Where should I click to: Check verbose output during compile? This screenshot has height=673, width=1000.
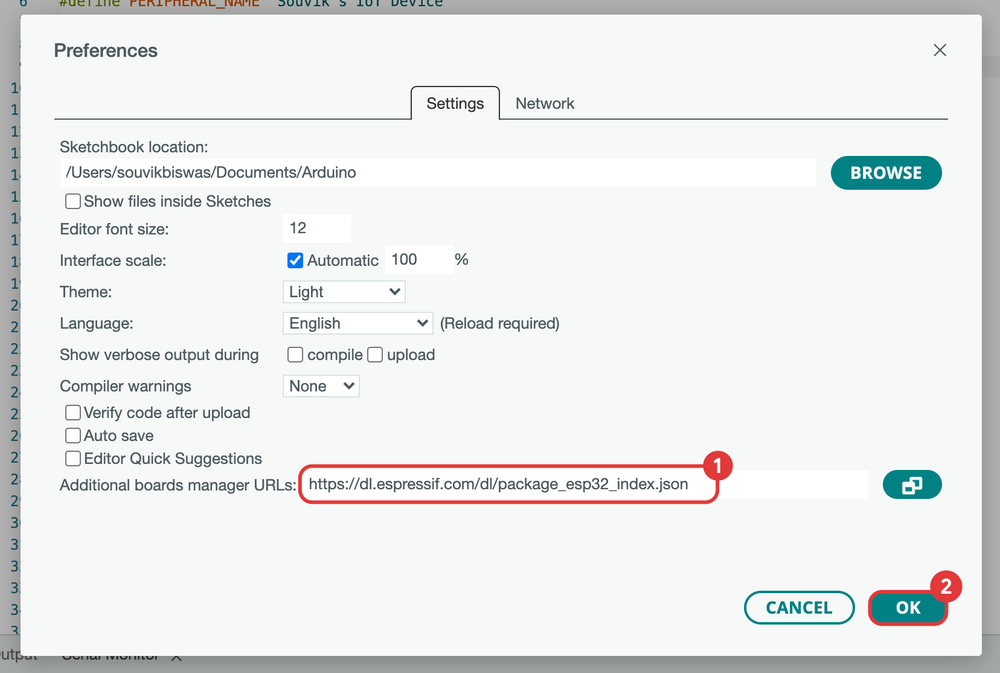tap(295, 354)
